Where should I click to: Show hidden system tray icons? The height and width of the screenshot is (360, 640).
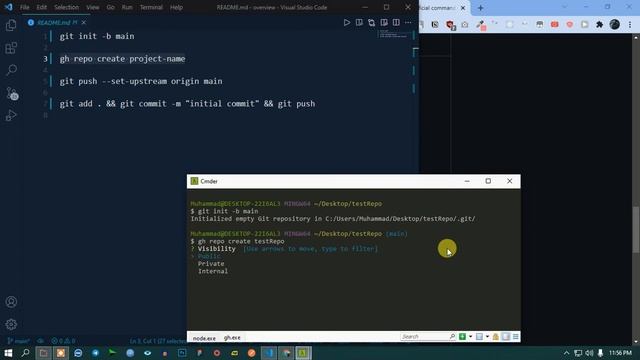(566, 353)
